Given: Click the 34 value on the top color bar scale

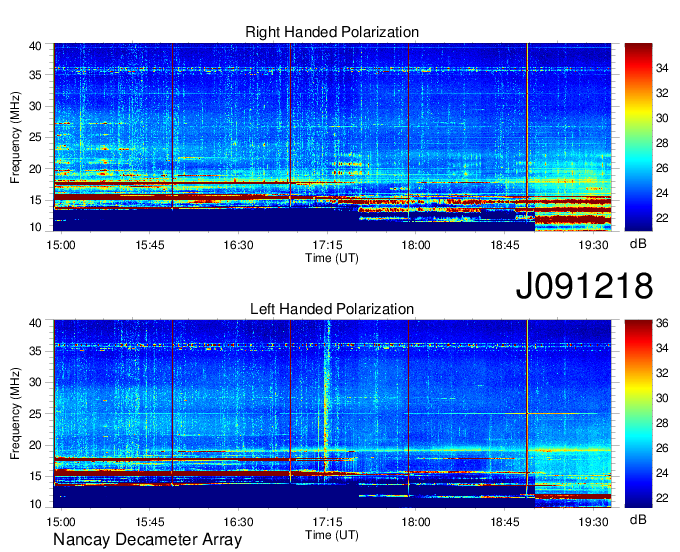Looking at the screenshot, I should [662, 68].
